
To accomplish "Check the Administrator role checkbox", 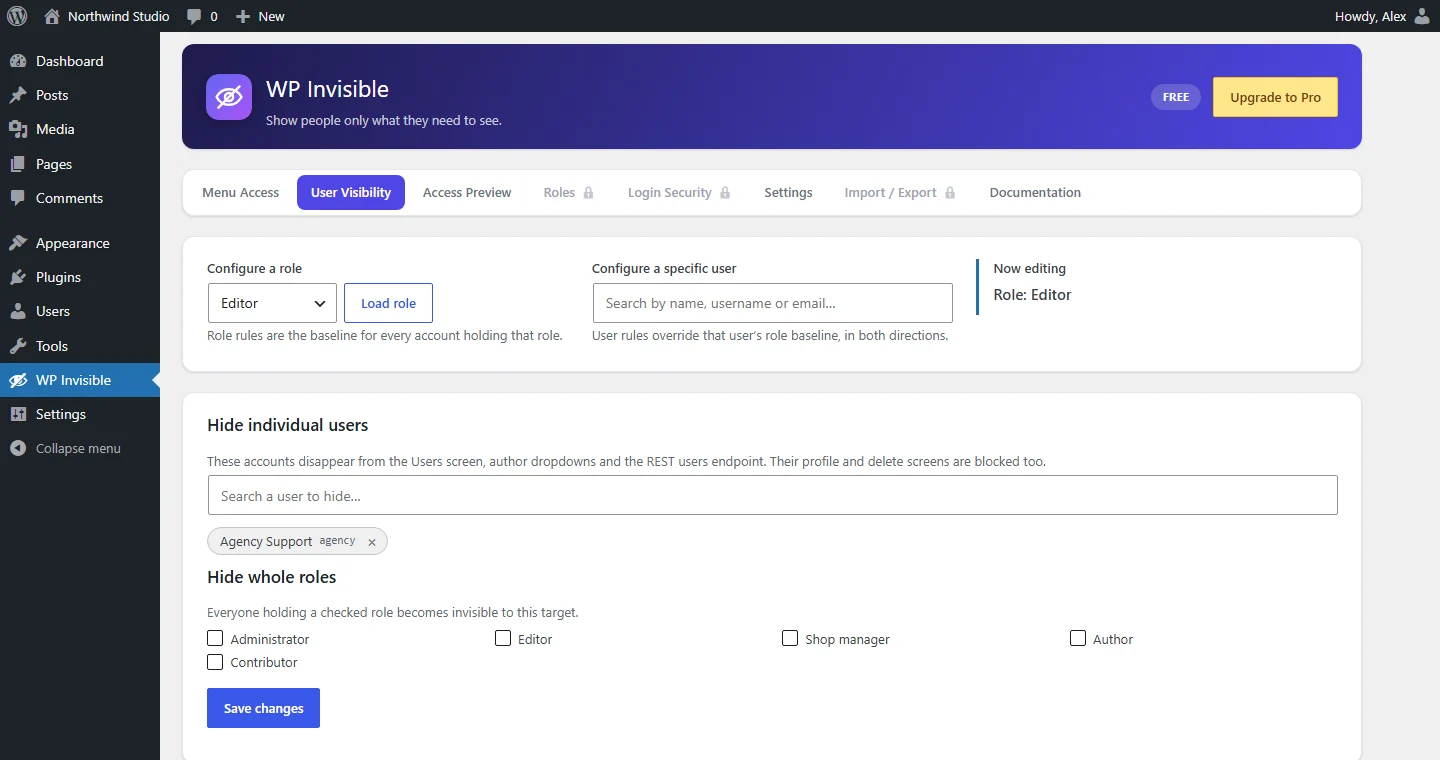I will point(215,638).
